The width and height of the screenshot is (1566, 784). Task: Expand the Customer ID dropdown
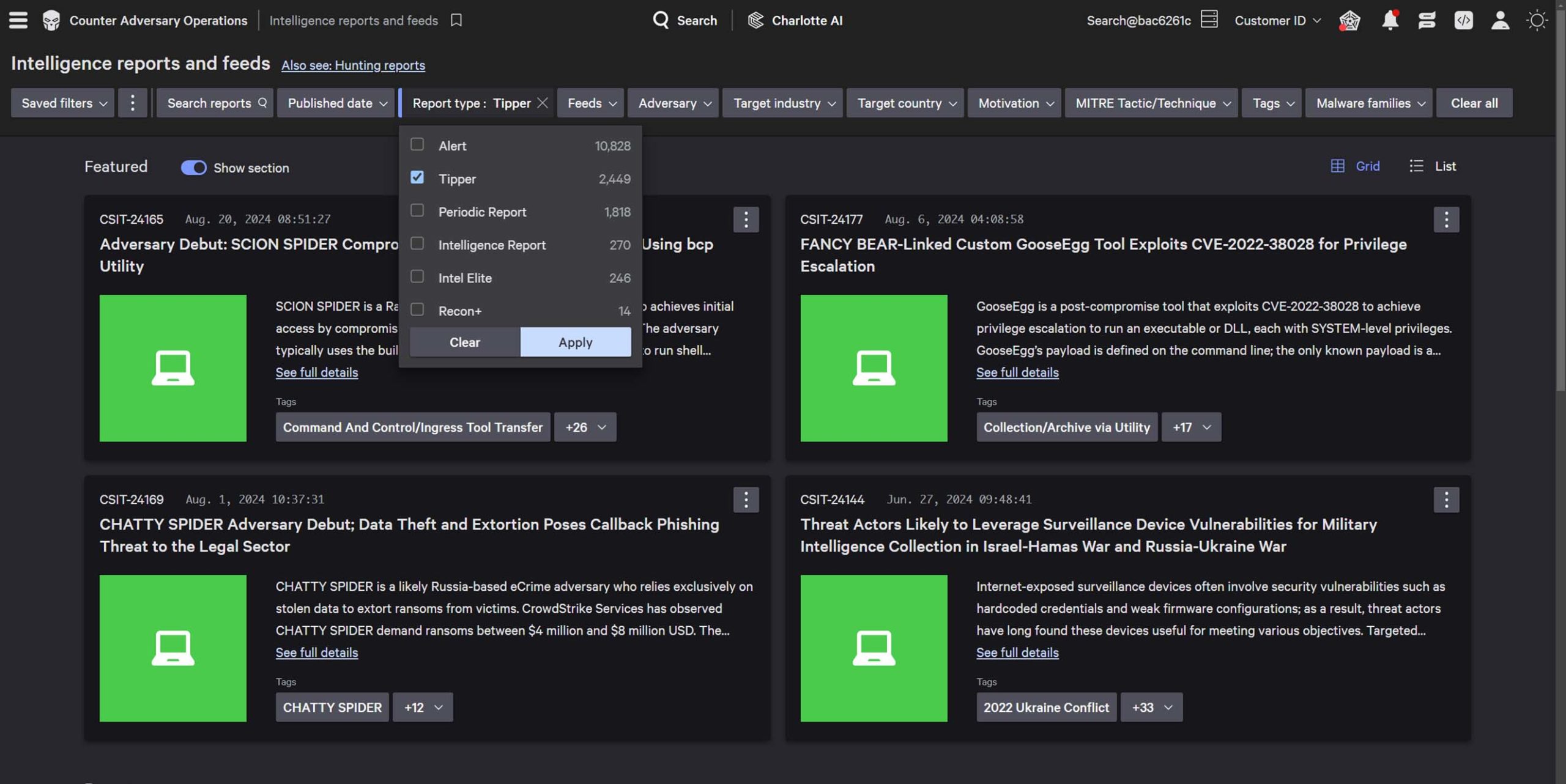coord(1277,20)
